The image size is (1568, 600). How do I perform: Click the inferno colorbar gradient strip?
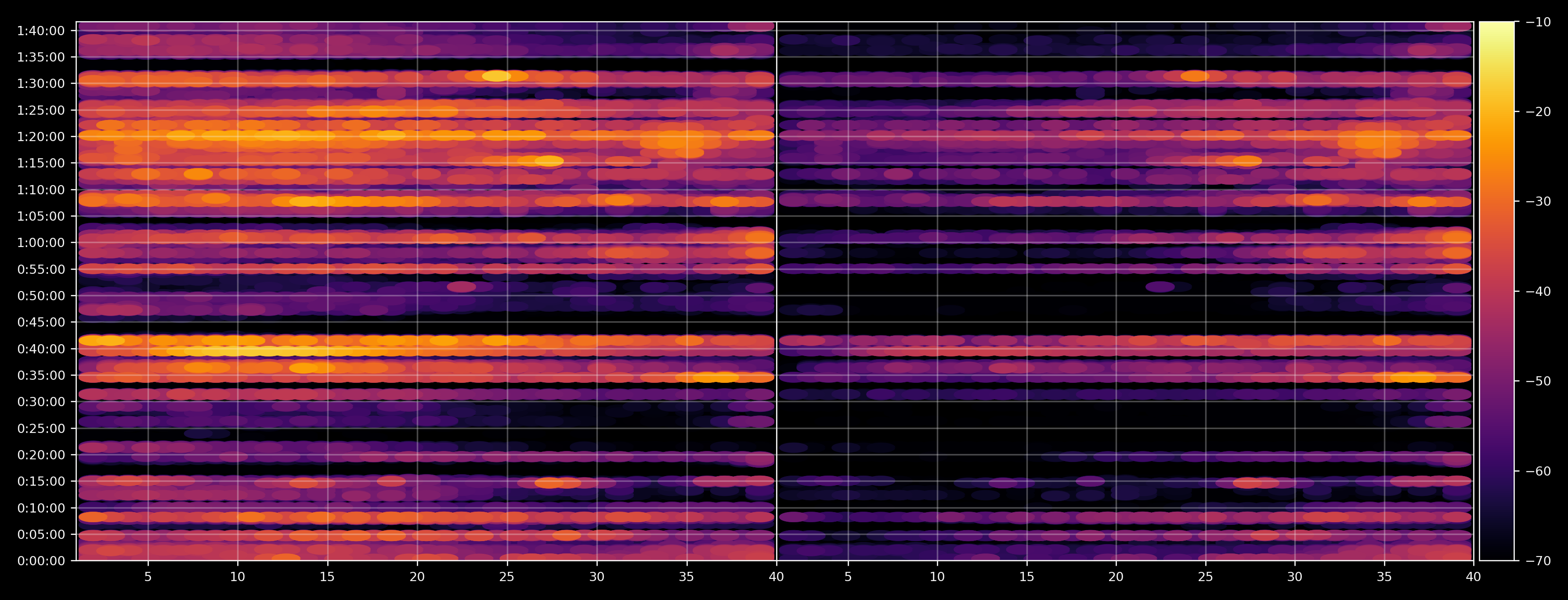click(1497, 291)
